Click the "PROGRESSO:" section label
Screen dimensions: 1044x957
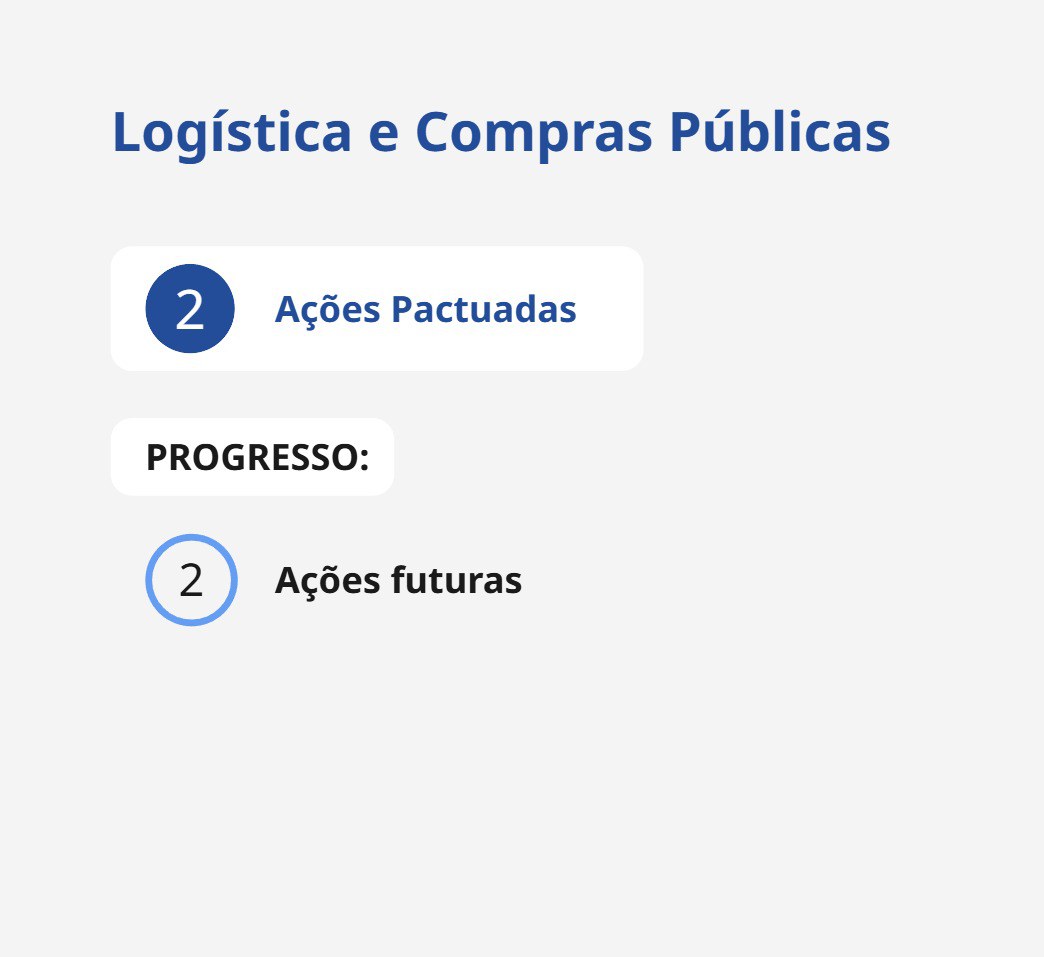tap(257, 457)
